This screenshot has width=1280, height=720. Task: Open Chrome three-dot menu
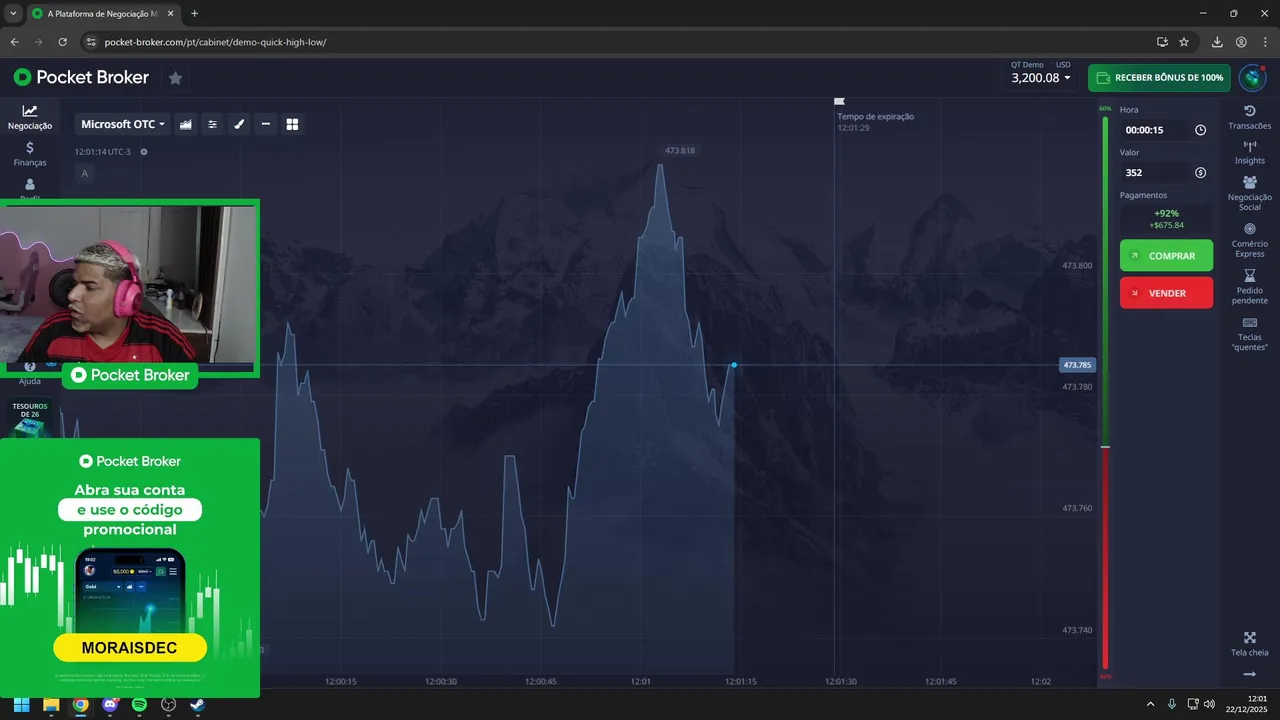1265,42
